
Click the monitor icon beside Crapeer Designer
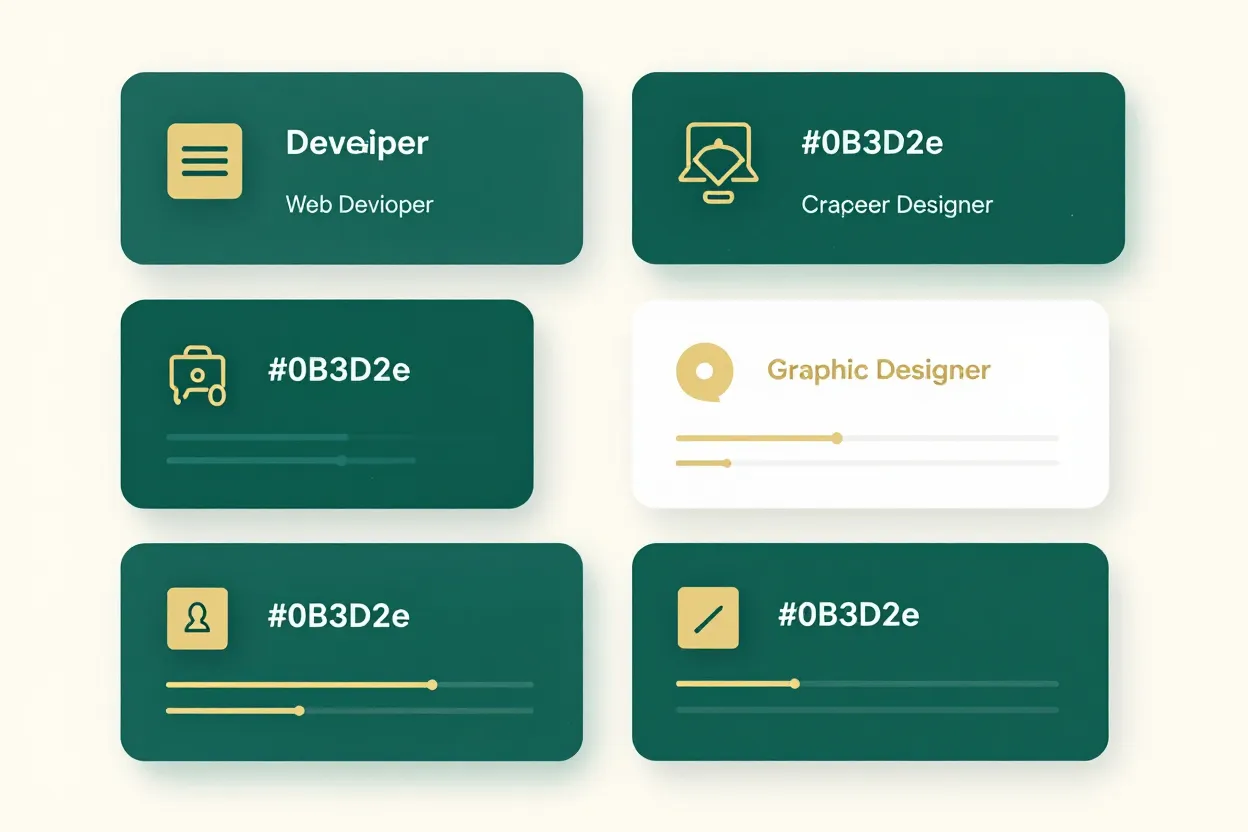[717, 163]
